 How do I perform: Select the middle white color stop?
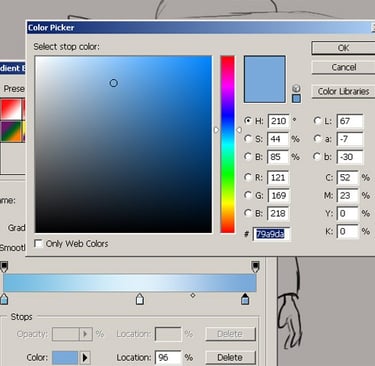tap(140, 299)
